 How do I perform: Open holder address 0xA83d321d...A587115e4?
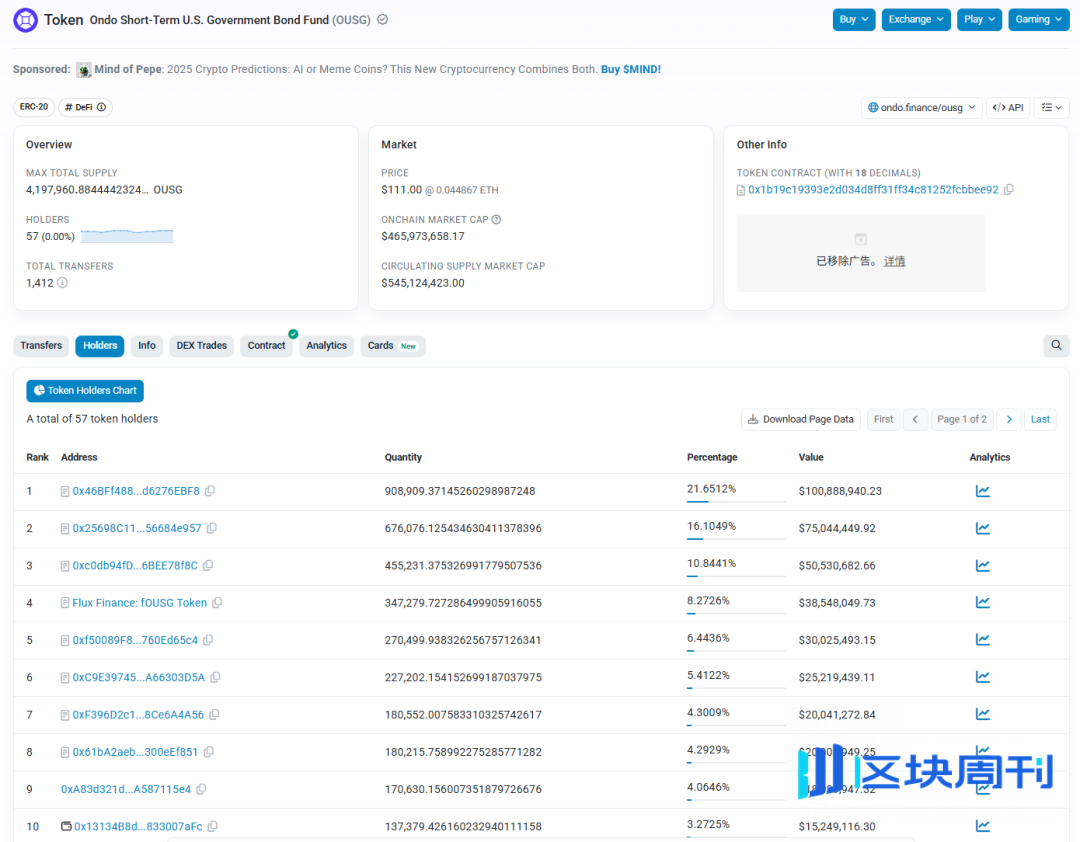(x=125, y=789)
